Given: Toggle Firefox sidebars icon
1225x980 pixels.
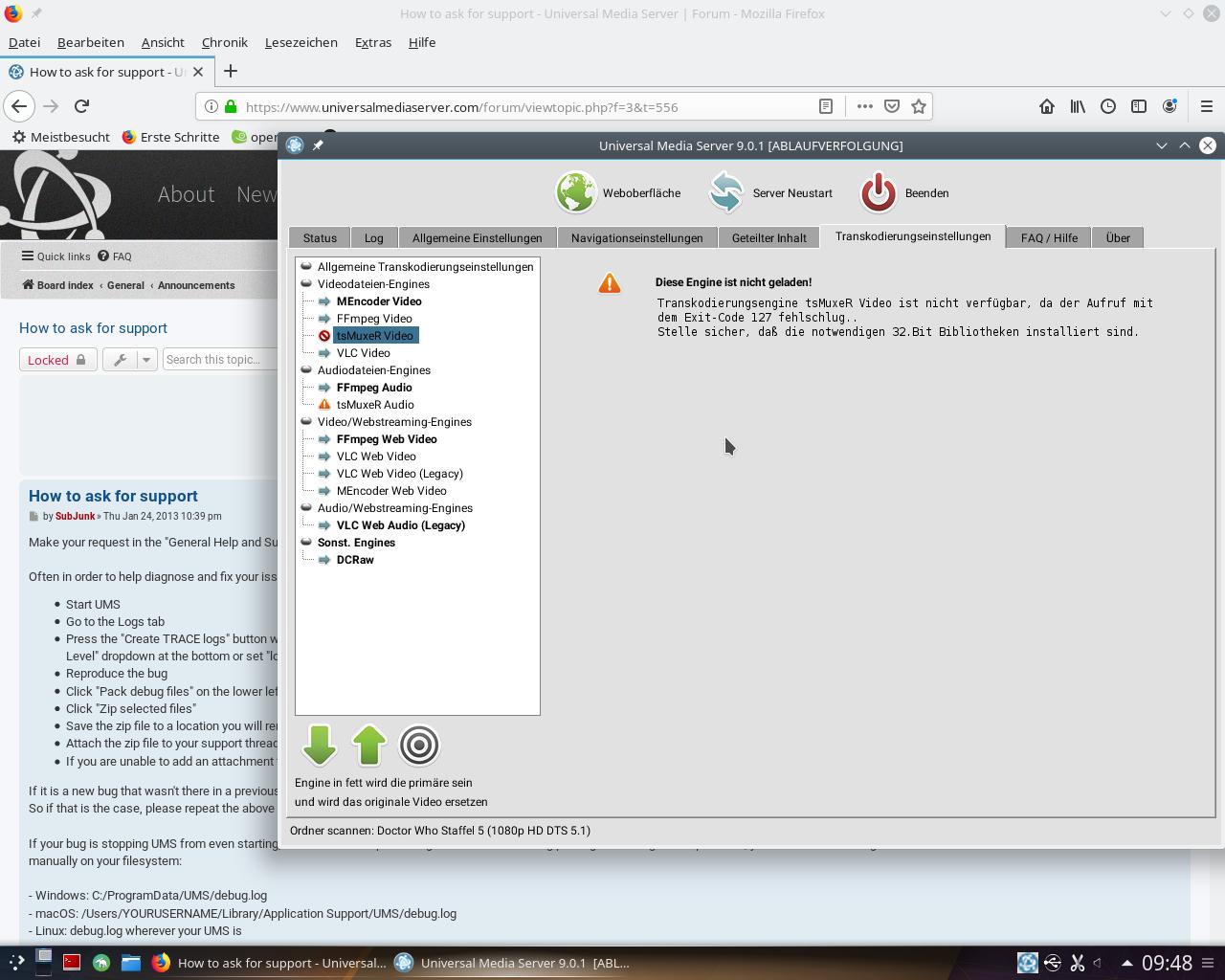Looking at the screenshot, I should (x=1139, y=106).
